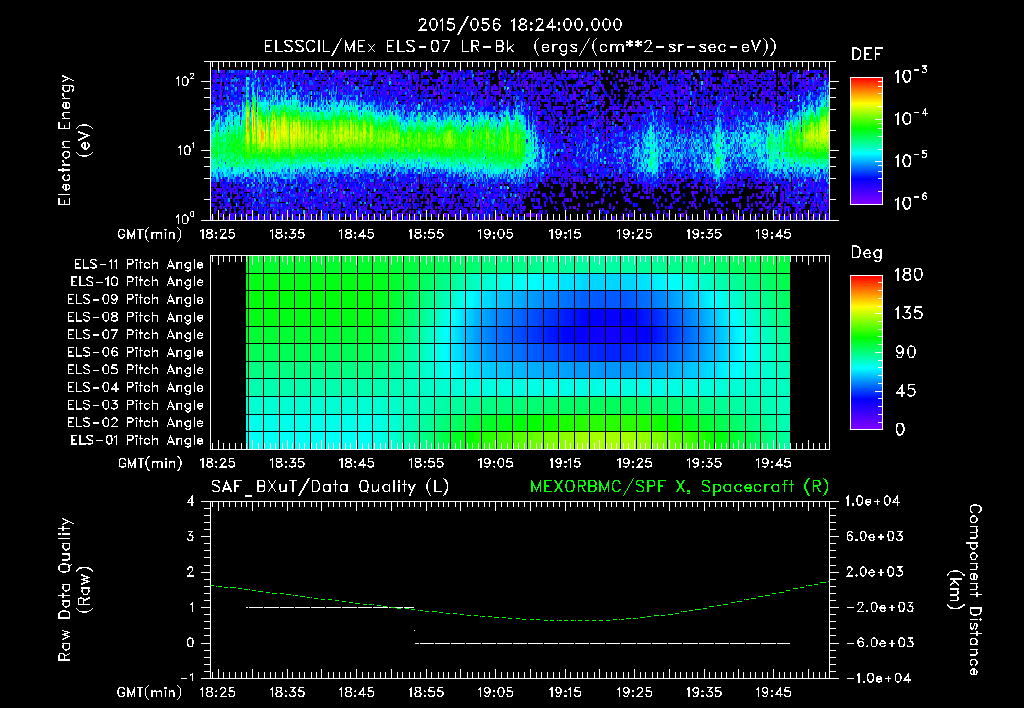Screen dimensions: 1024x708
Task: Click the 'ELS-10 Pitch Angle' row label
Action: click(137, 282)
